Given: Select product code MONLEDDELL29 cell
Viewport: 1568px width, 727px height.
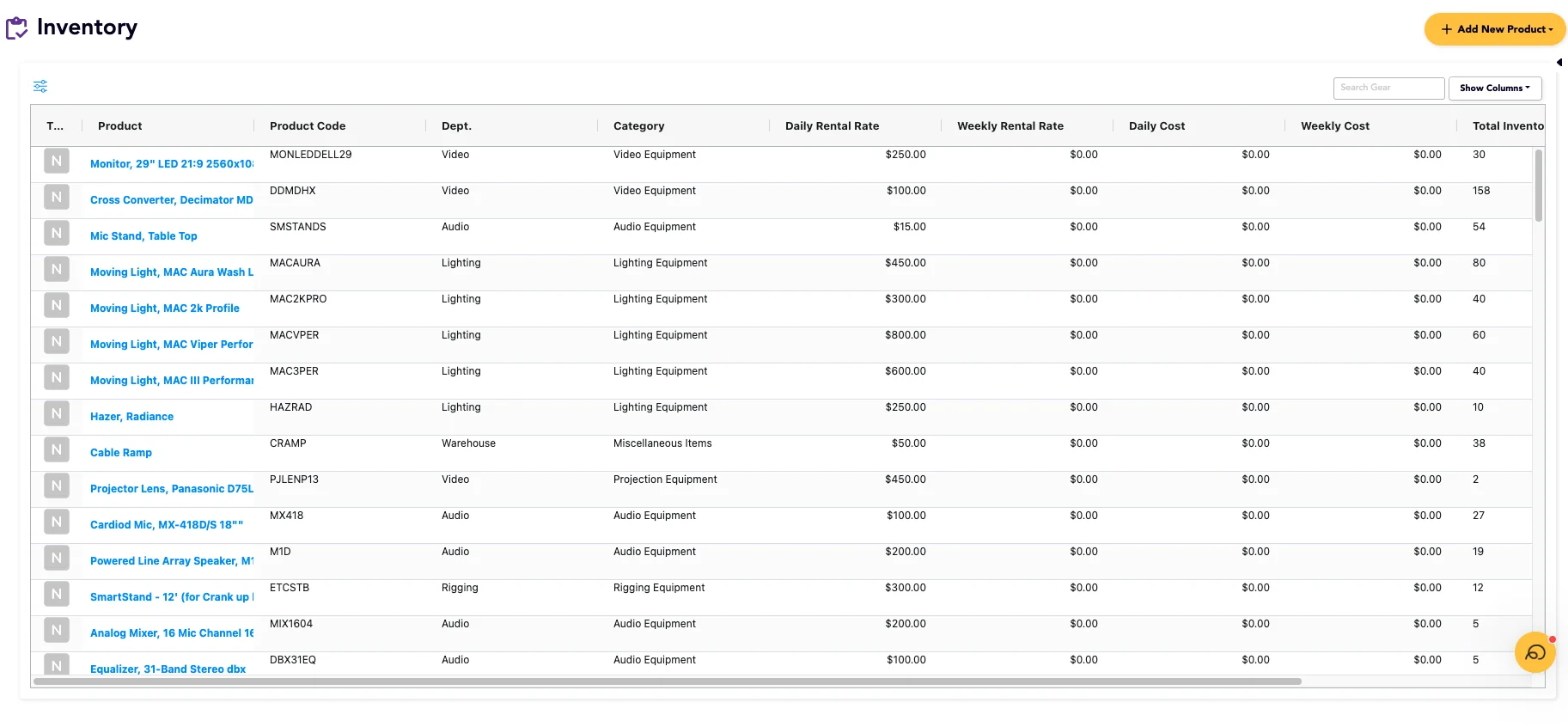Looking at the screenshot, I should point(310,155).
